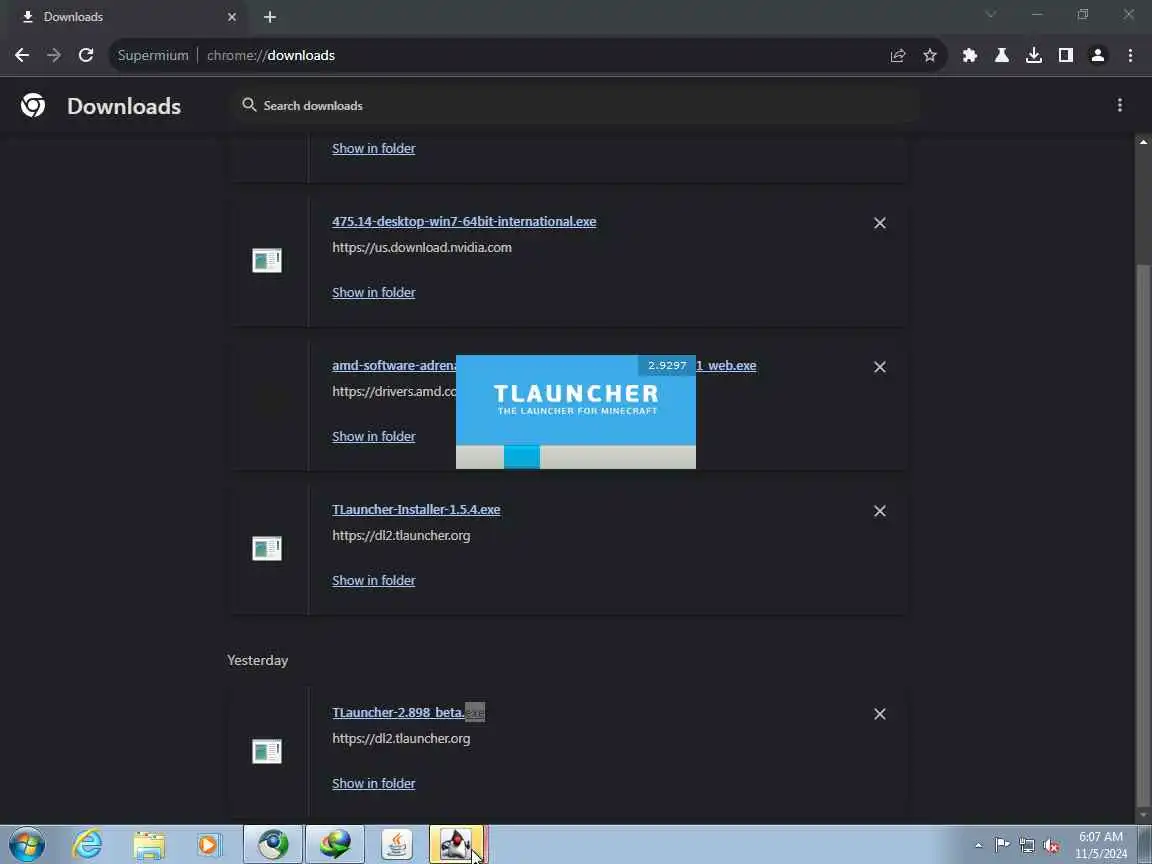The width and height of the screenshot is (1152, 864).
Task: Show TLauncher-Installer-1.5.4 in folder
Action: [x=373, y=580]
